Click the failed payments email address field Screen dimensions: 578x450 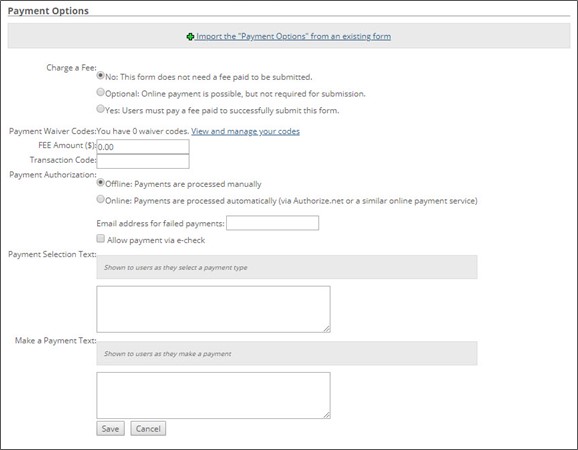point(272,223)
